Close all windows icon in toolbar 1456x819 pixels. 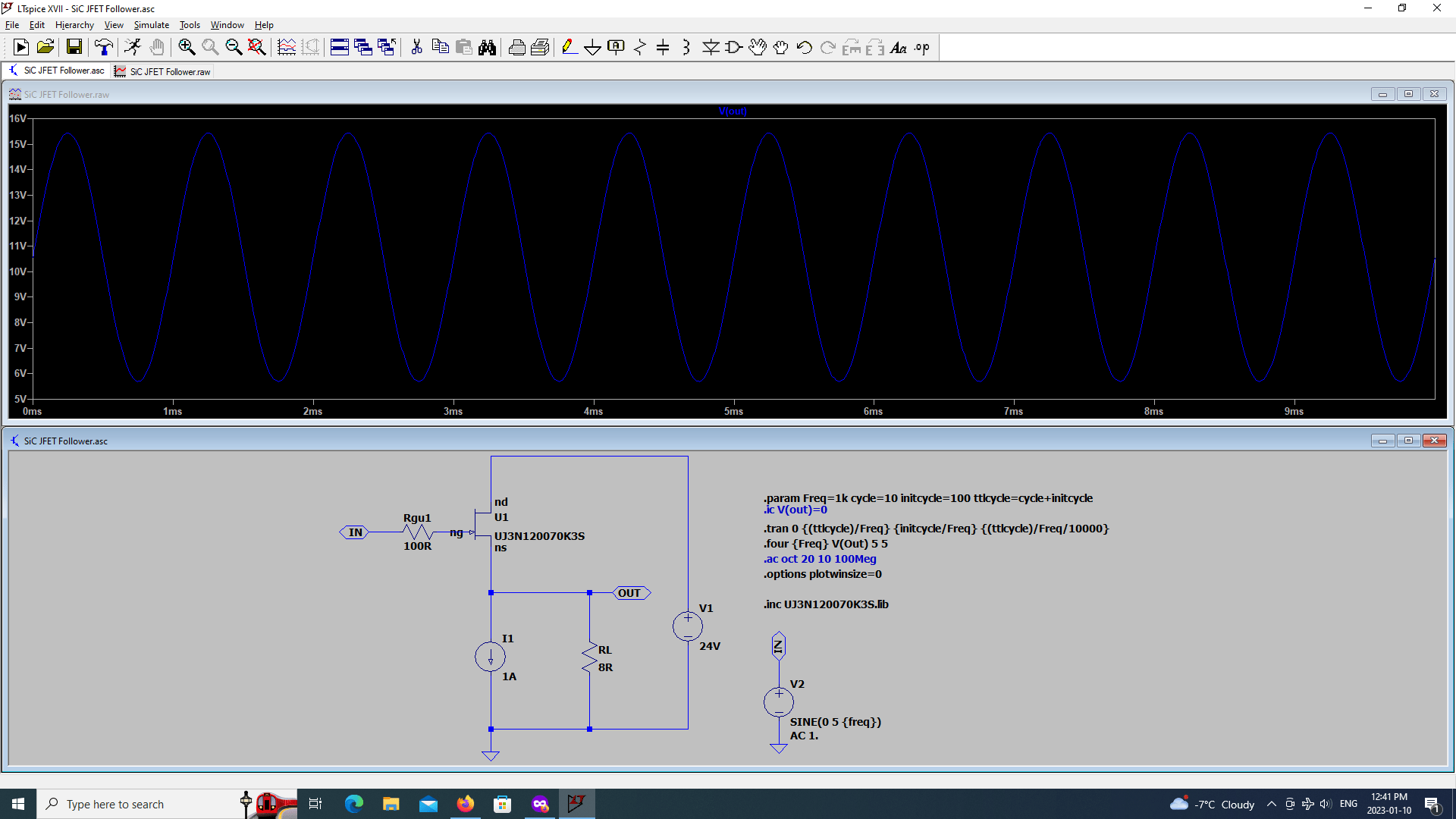pyautogui.click(x=387, y=48)
